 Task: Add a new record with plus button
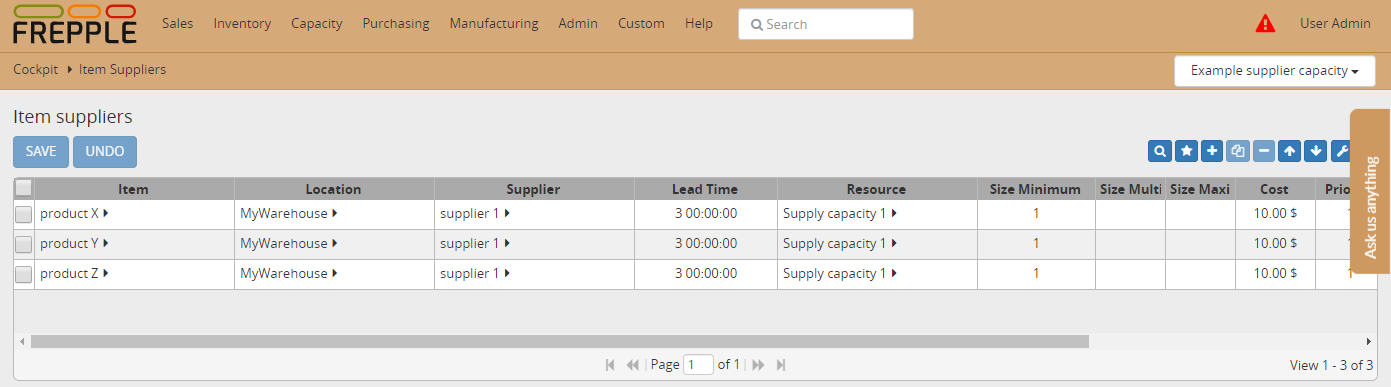1212,151
